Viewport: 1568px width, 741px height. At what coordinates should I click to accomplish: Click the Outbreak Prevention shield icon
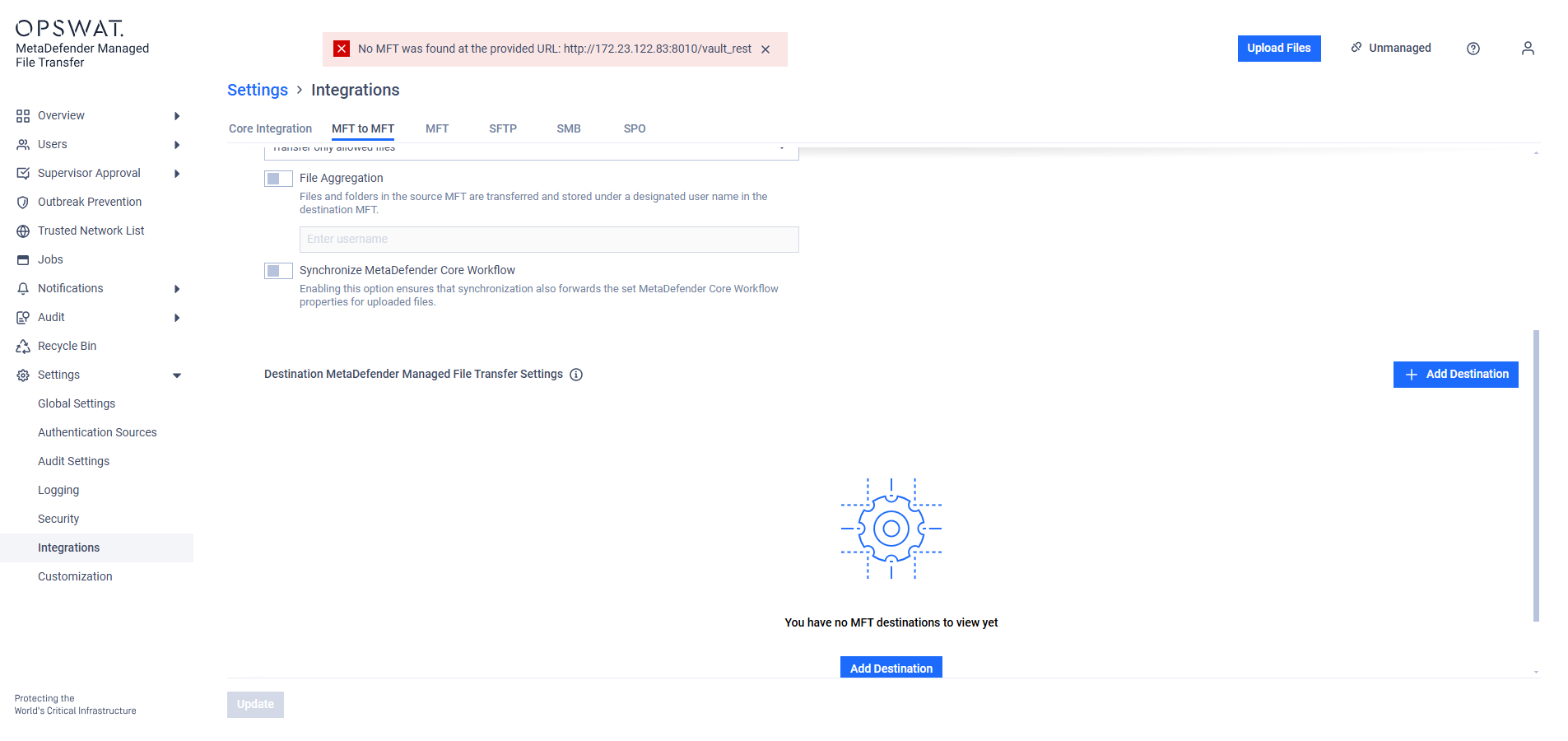pos(23,203)
